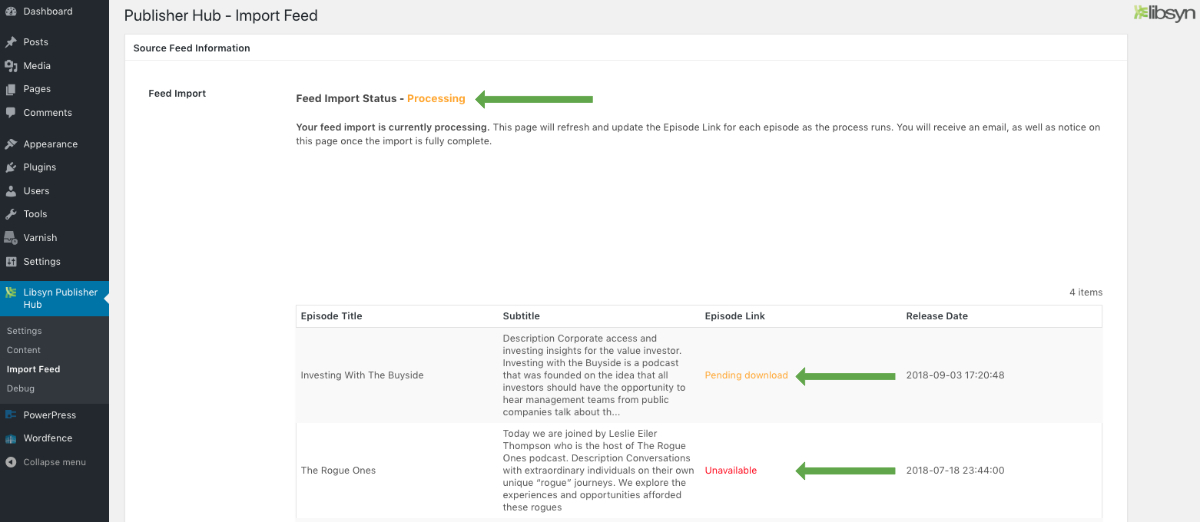Screen dimensions: 1200x522
Task: Sort by Episode Title column header
Action: 331,316
